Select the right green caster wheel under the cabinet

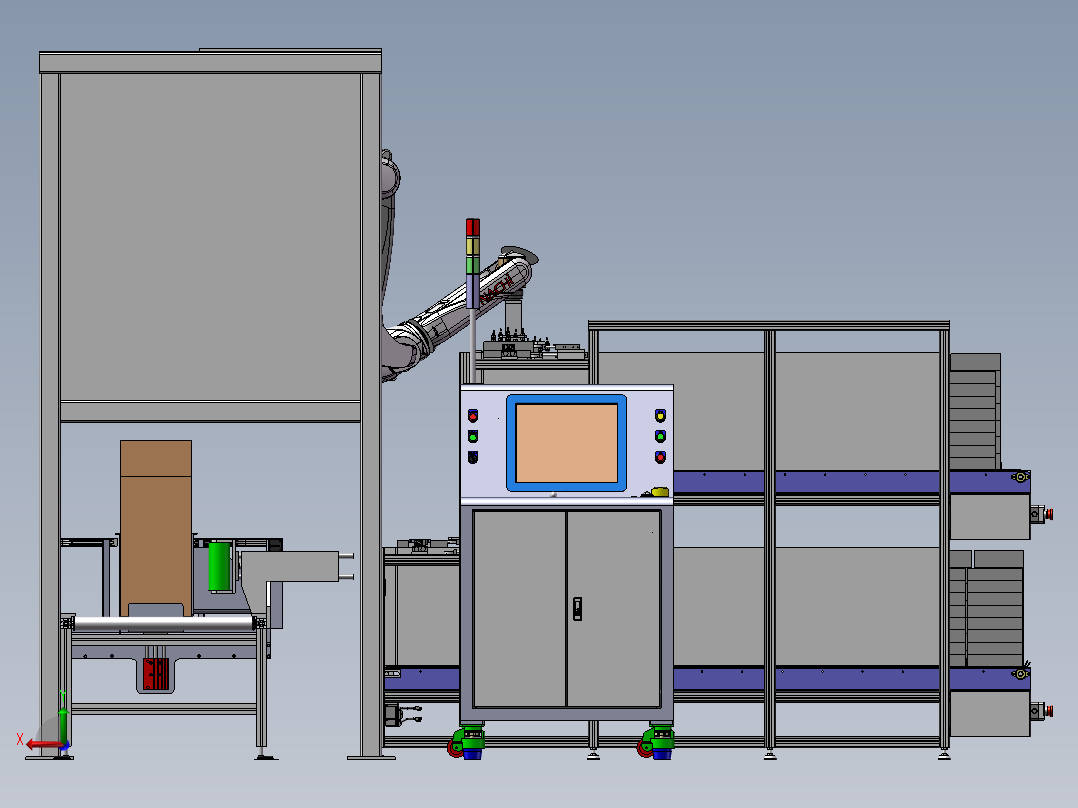point(657,741)
